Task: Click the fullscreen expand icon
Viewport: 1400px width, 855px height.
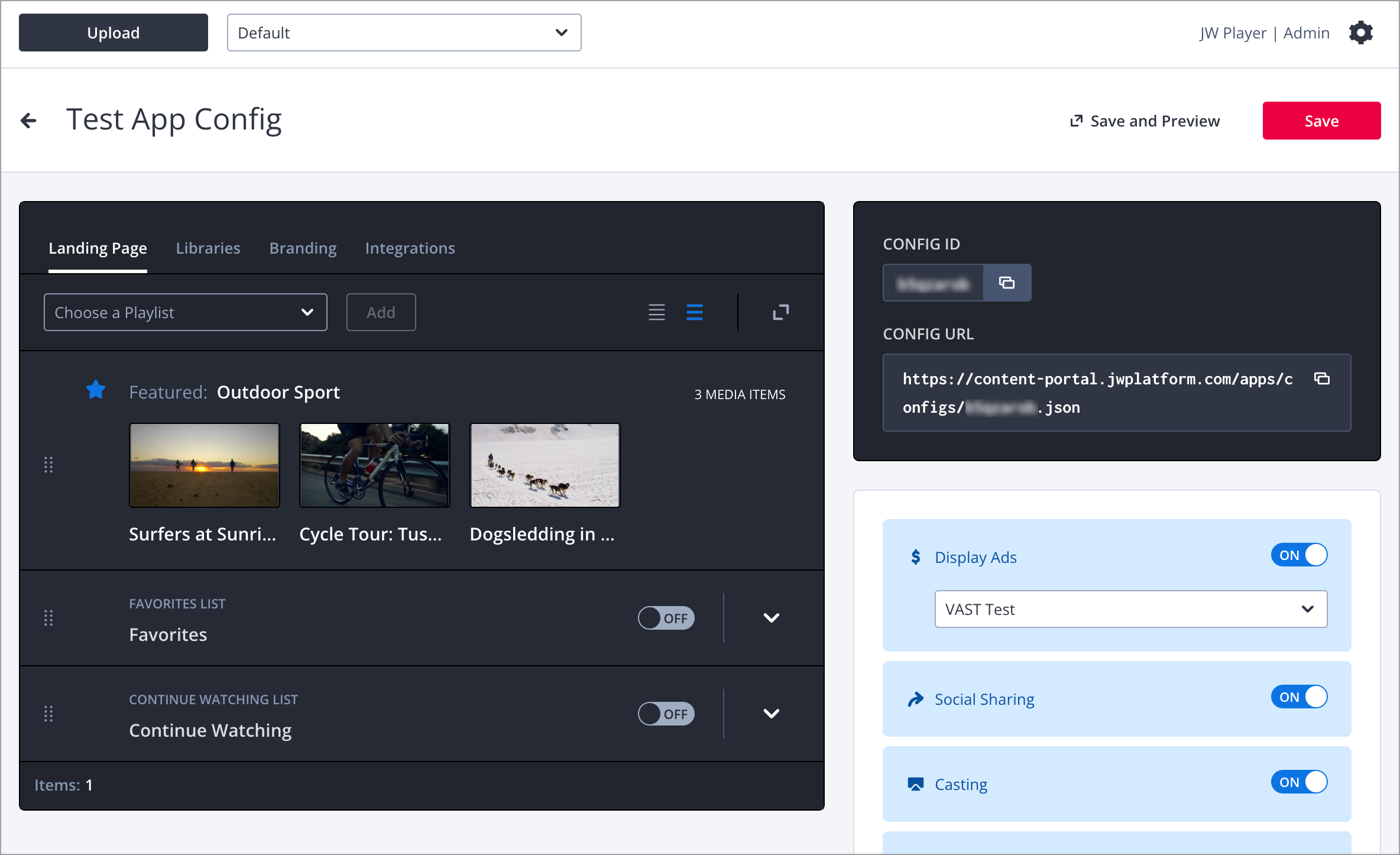Action: 780,312
